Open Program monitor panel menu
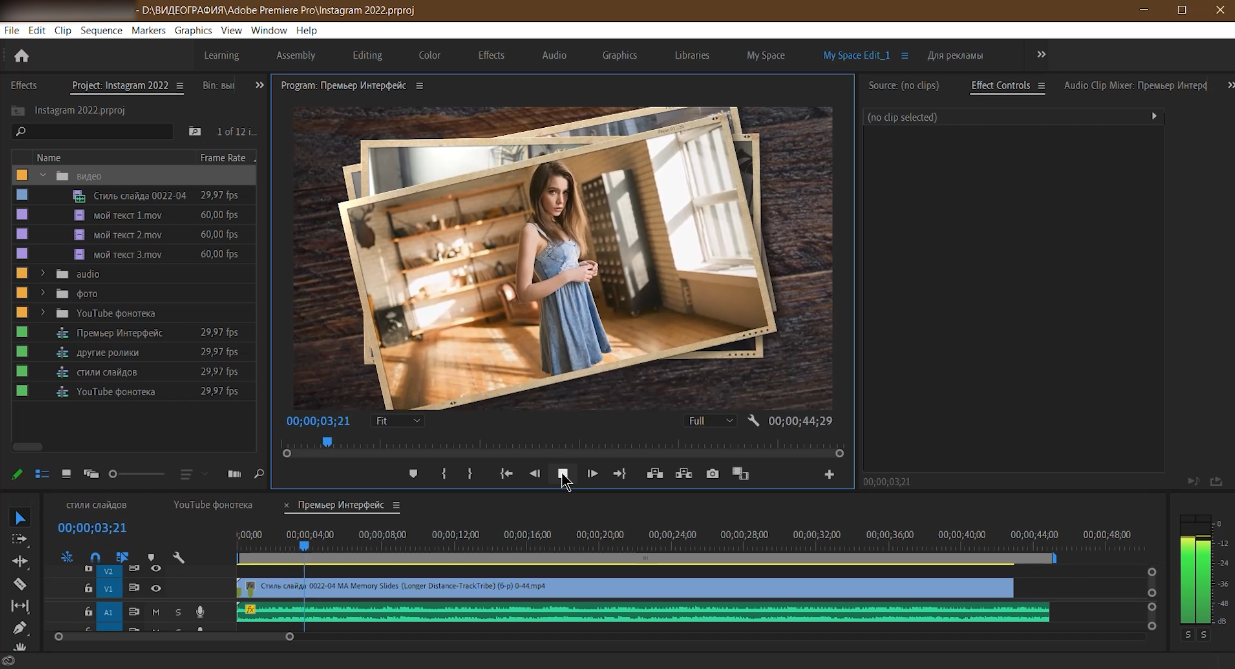 [420, 86]
